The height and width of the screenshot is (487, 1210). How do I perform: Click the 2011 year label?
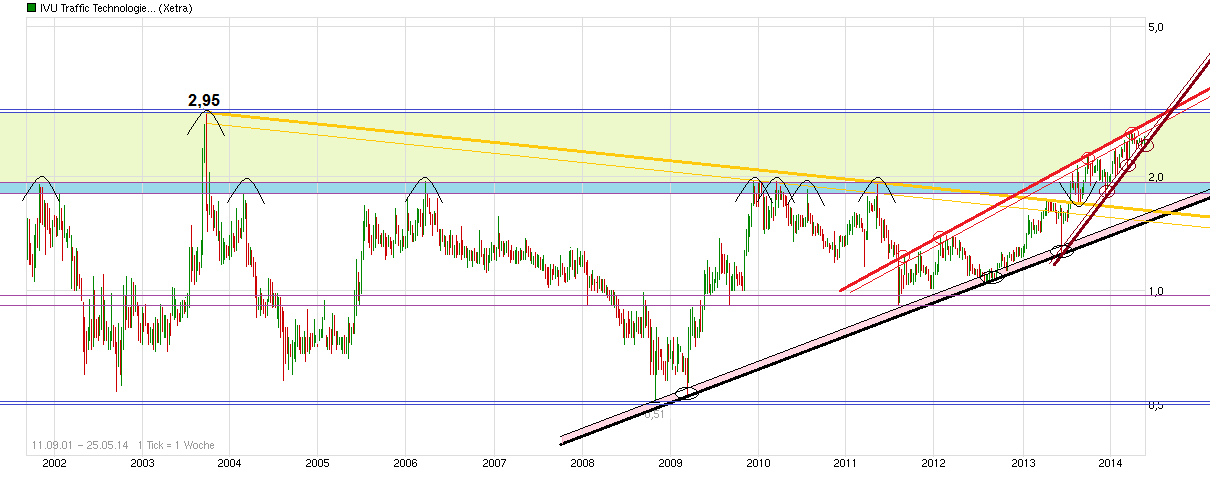coord(846,463)
